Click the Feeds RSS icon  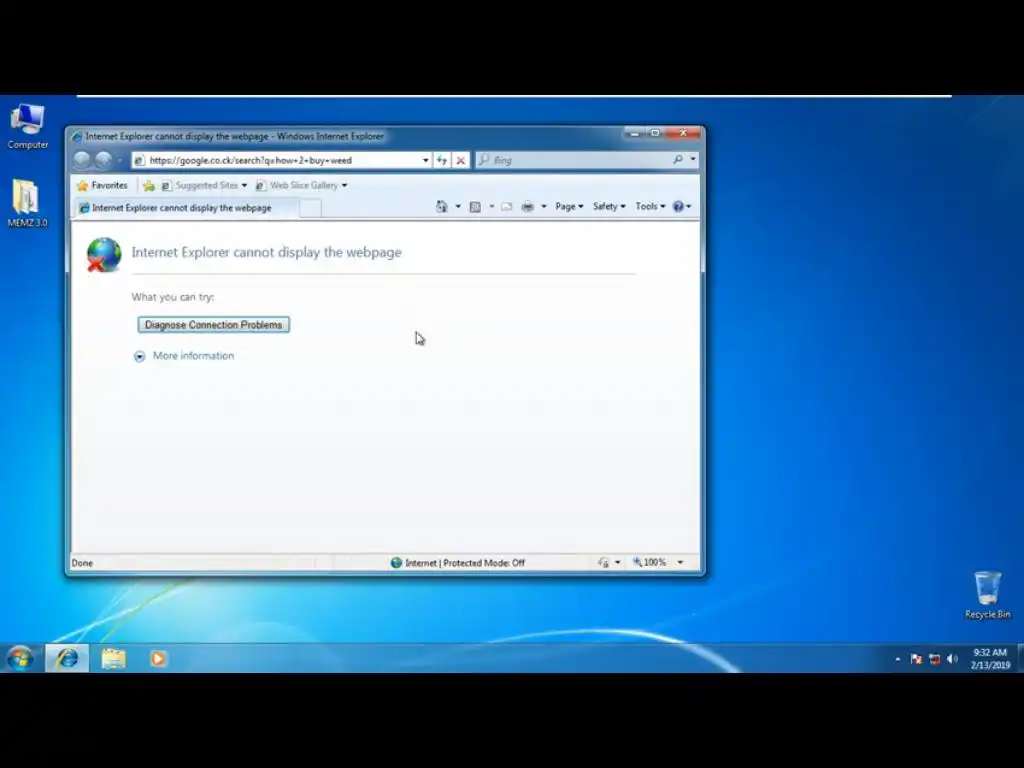coord(475,206)
